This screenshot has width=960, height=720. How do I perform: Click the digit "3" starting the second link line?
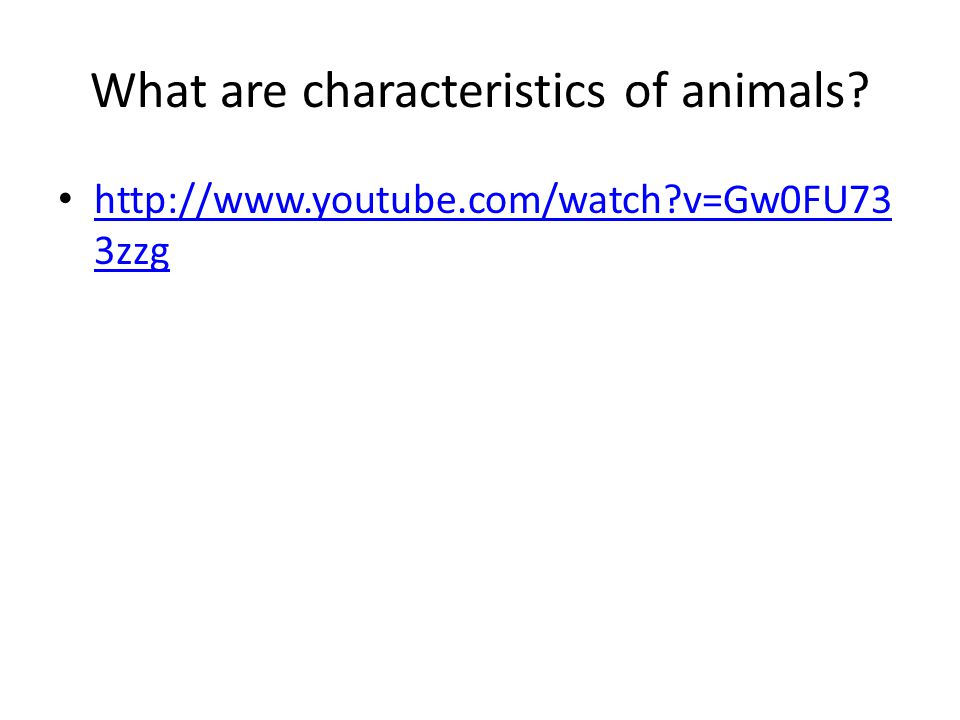click(x=104, y=250)
